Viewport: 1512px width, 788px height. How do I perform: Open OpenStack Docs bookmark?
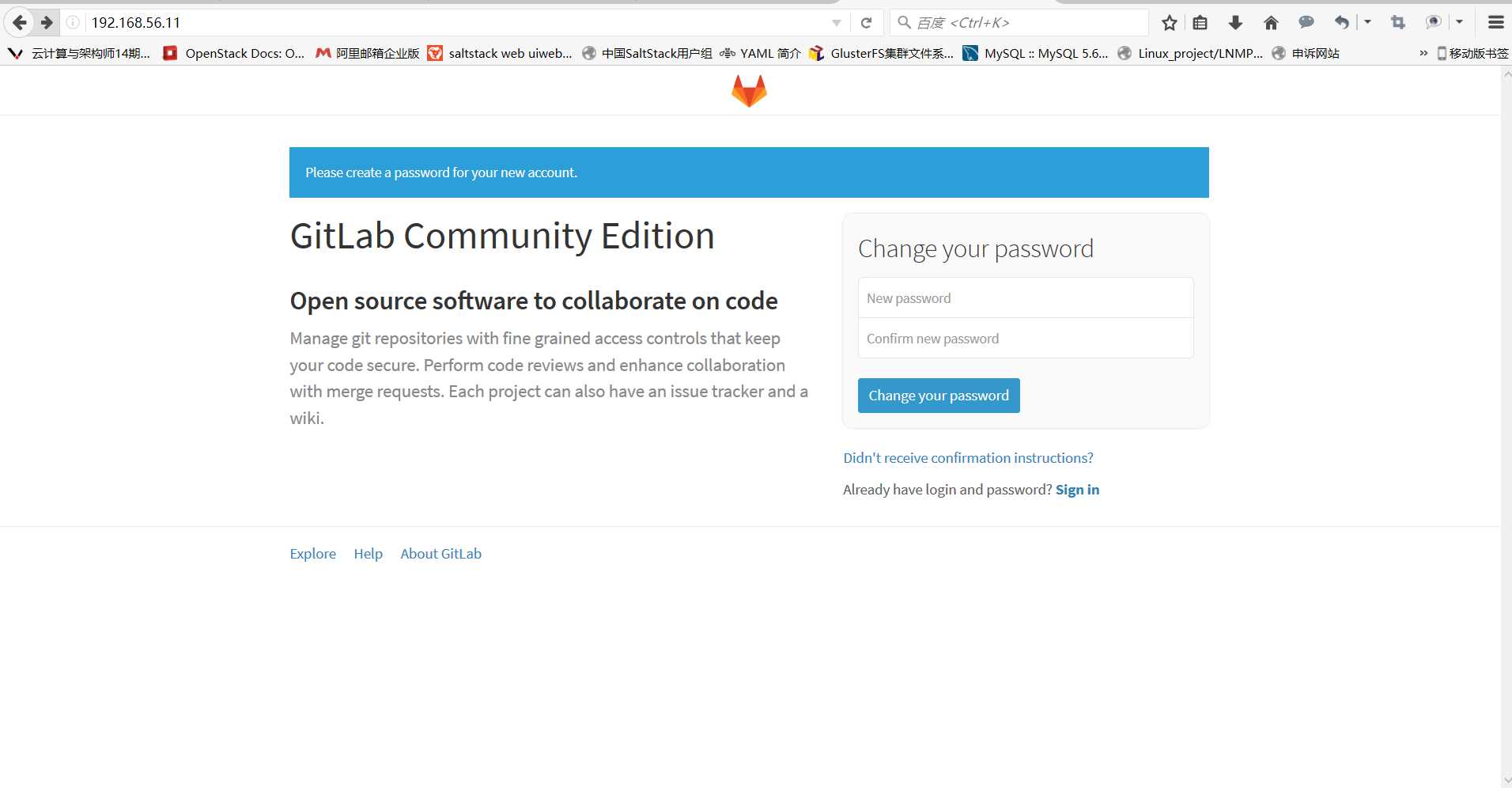tap(233, 53)
